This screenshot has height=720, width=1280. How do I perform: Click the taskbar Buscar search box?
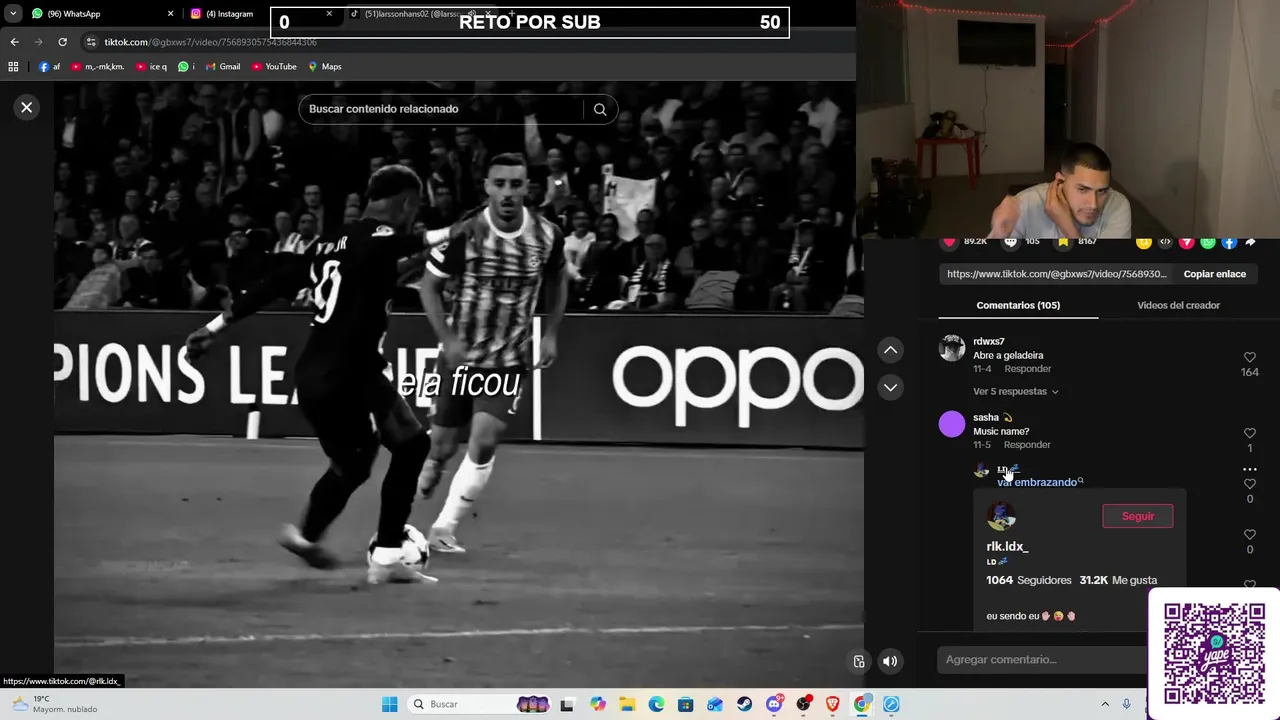click(480, 704)
